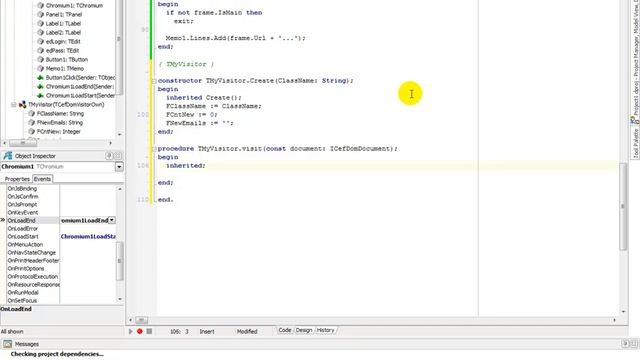Switch to the Properties tab
This screenshot has width=640, height=360.
pos(17,179)
